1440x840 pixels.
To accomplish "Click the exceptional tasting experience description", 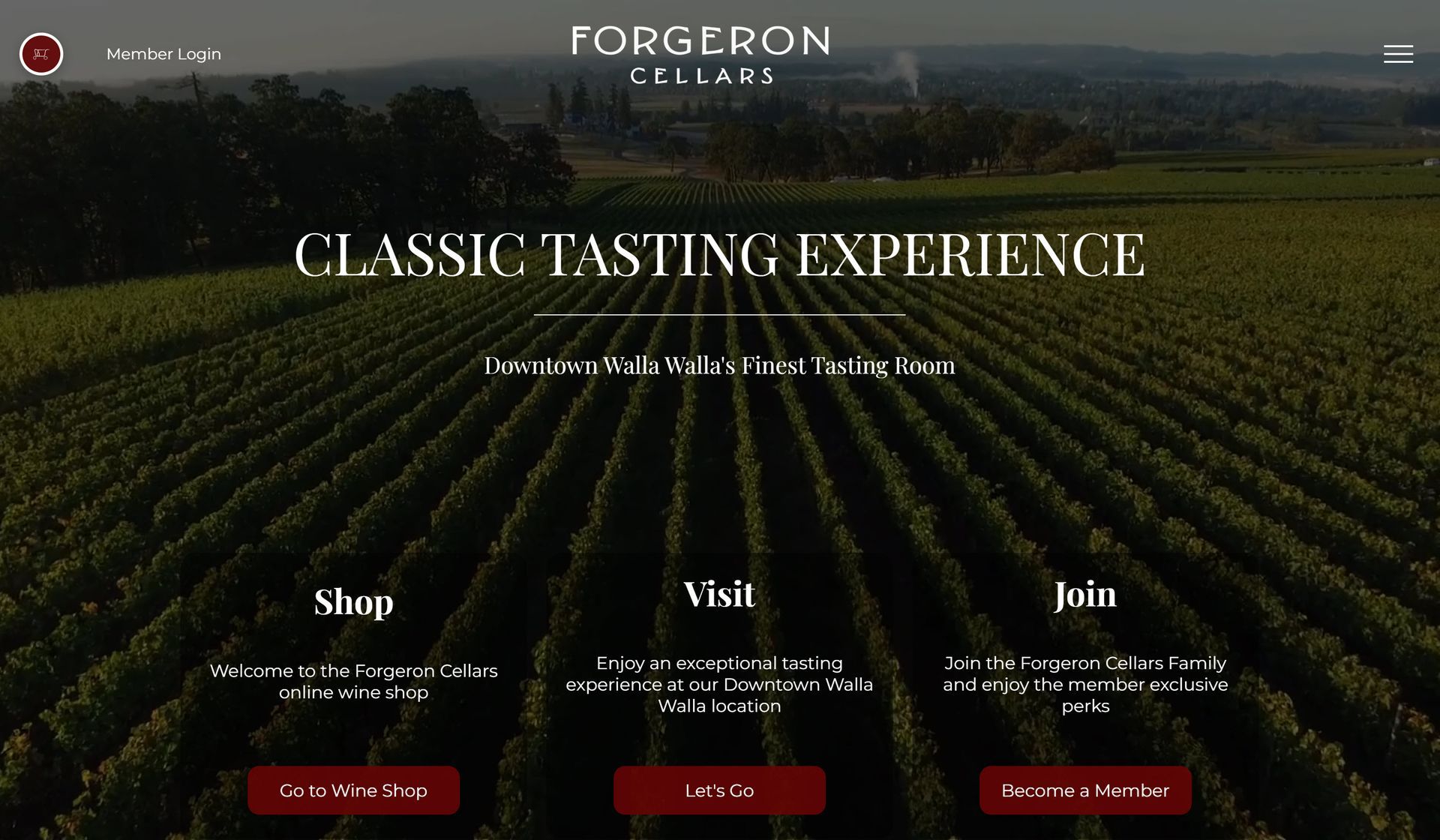I will tap(719, 684).
